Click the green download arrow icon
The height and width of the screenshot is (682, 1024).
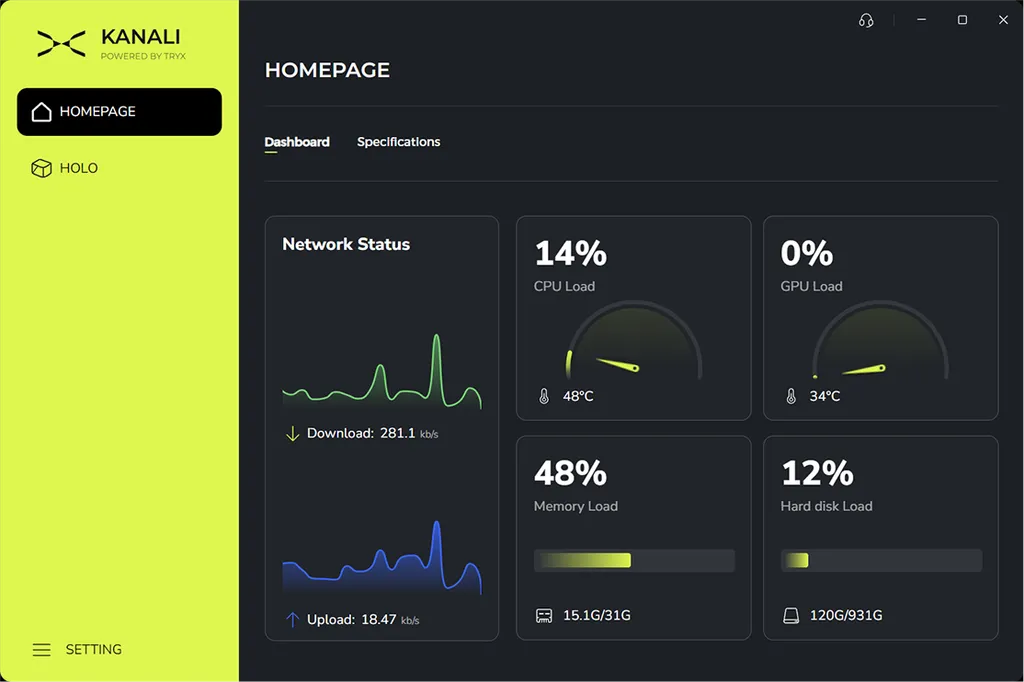pyautogui.click(x=293, y=433)
